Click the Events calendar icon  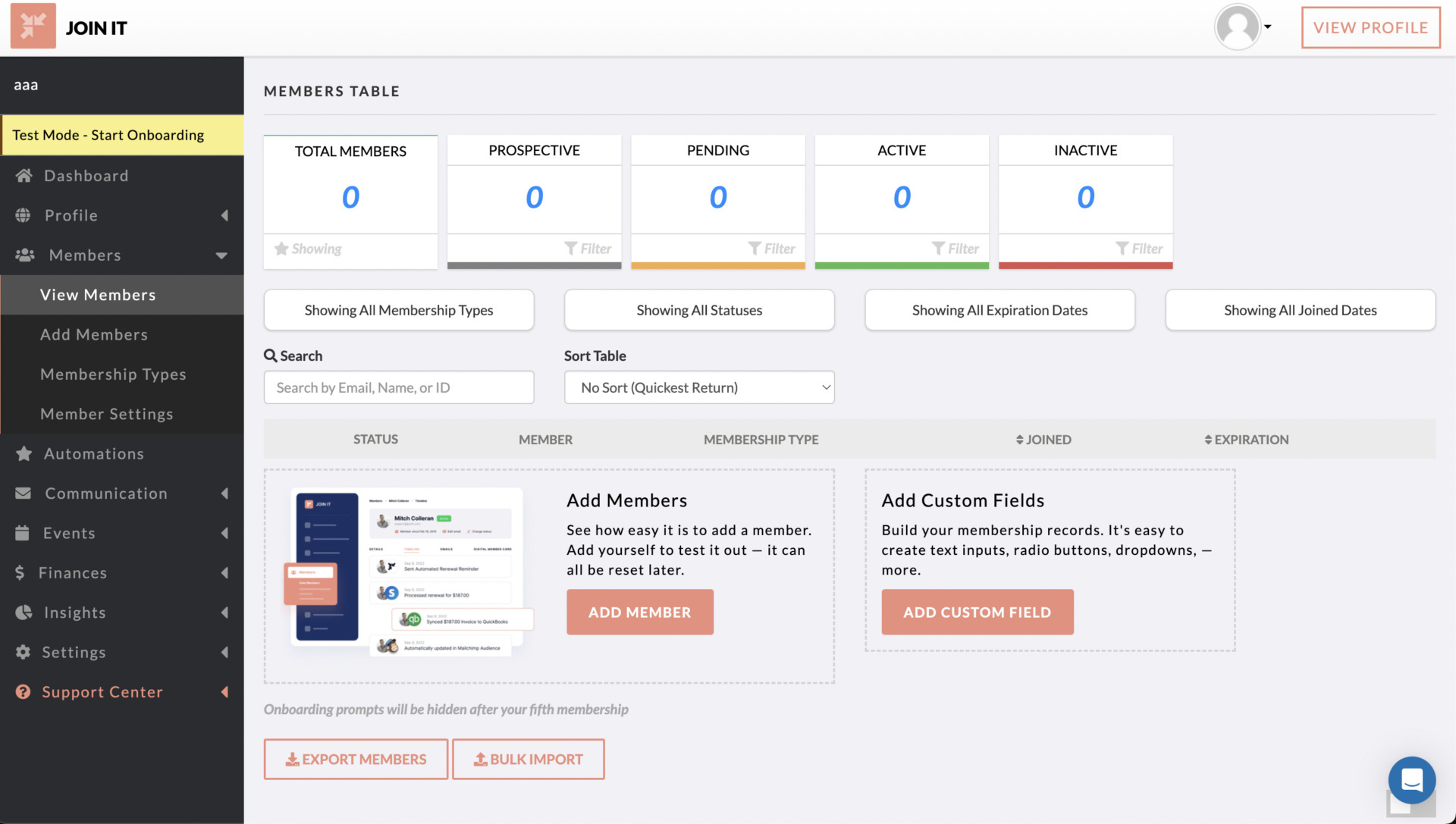click(x=23, y=533)
